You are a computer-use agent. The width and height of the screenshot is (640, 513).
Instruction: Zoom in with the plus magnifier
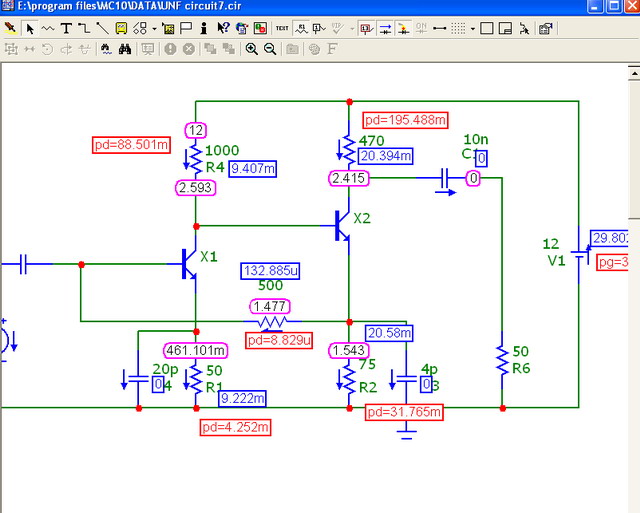[x=251, y=48]
